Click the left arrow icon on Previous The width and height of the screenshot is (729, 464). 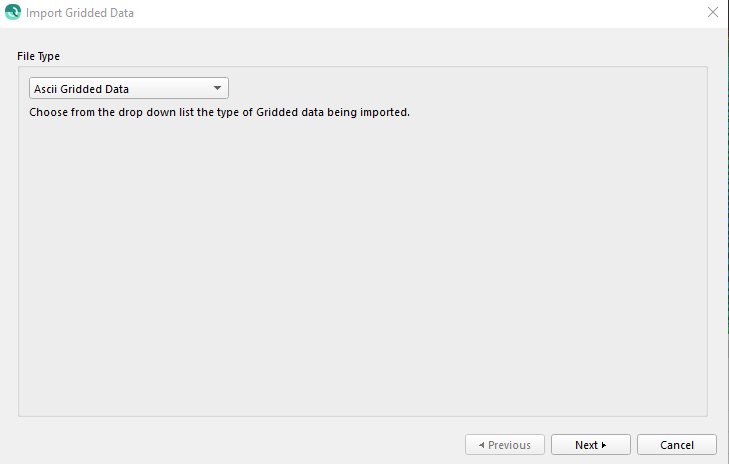(x=481, y=445)
